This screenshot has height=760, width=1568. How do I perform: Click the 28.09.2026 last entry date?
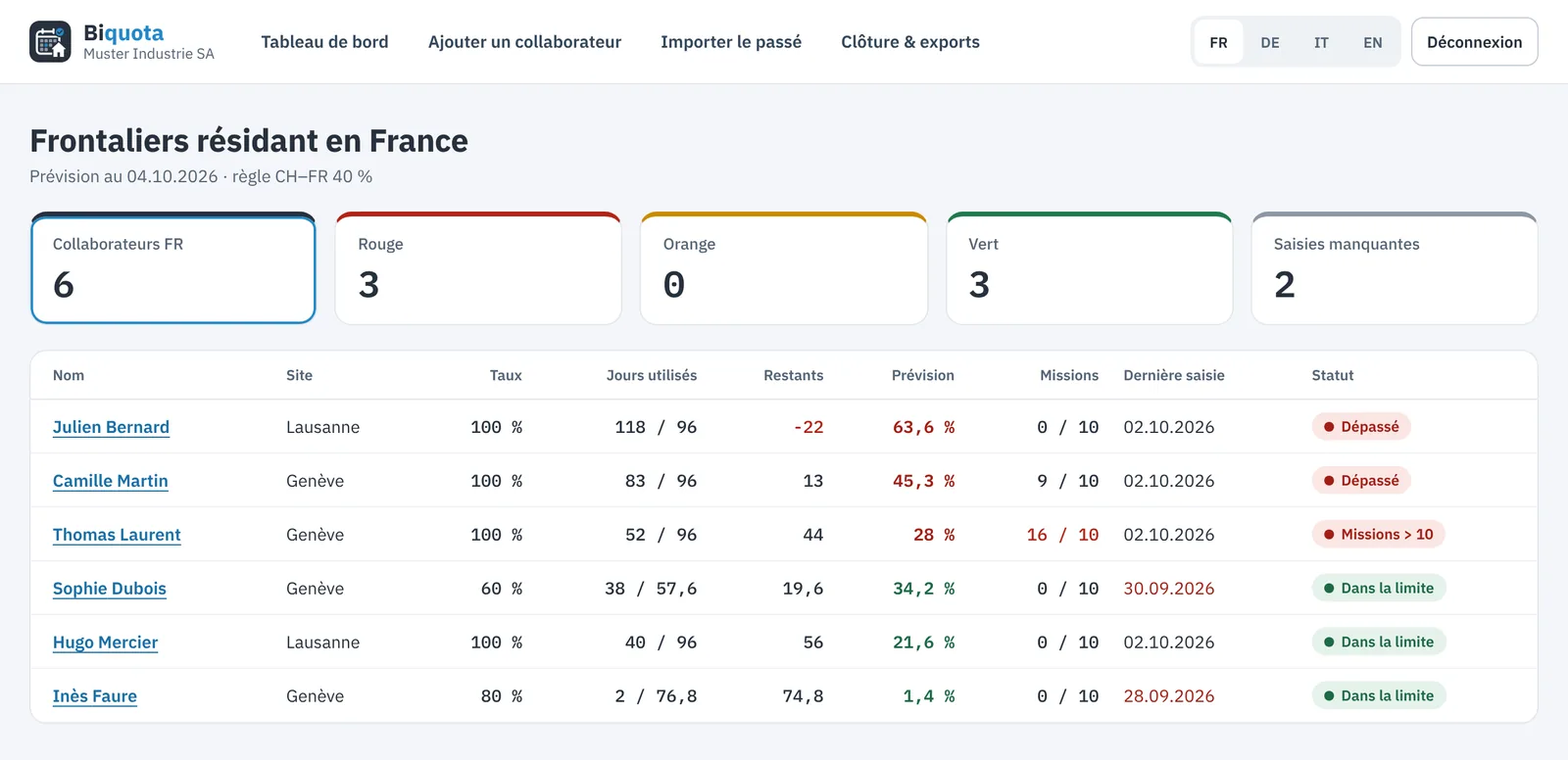(x=1169, y=696)
